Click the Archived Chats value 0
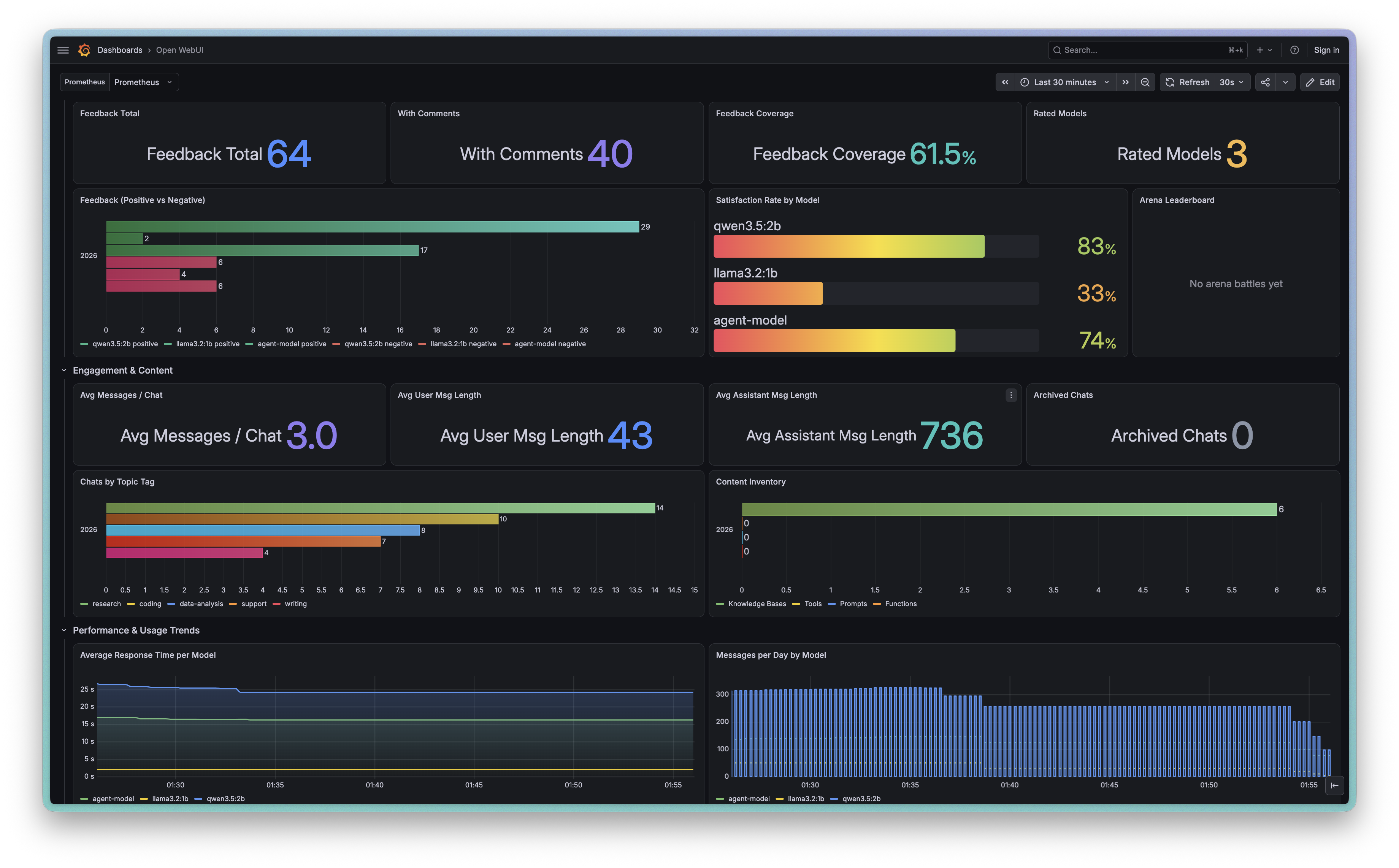The width and height of the screenshot is (1399, 868). click(x=1242, y=436)
